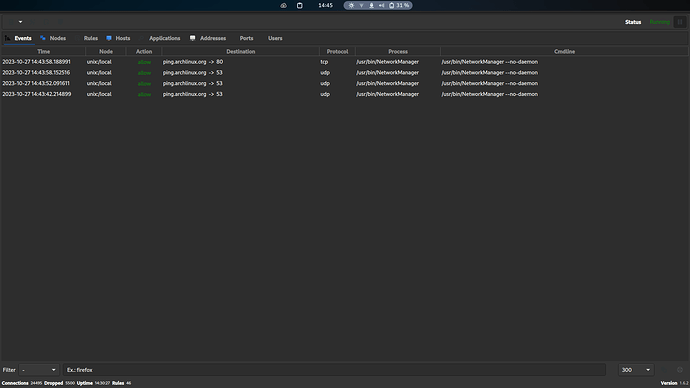Open the 300 rows limit drop-down

pos(636,370)
